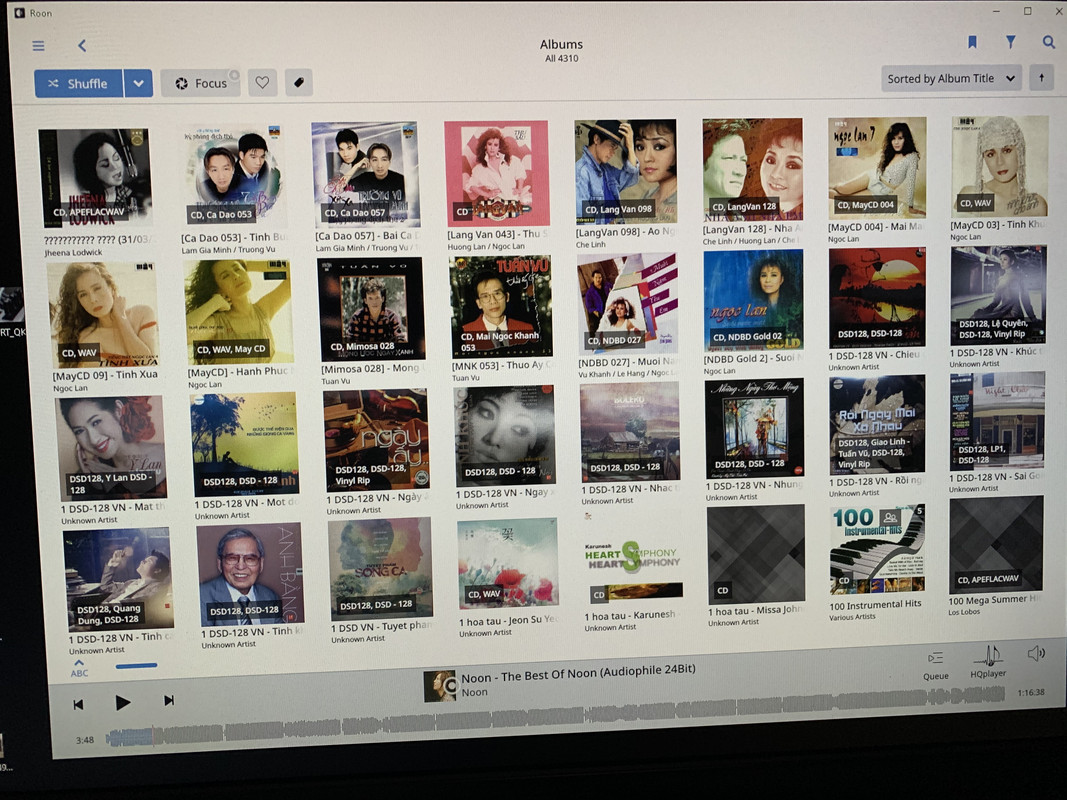Viewport: 1067px width, 800px height.
Task: Open the search magnifier icon
Action: click(1049, 42)
